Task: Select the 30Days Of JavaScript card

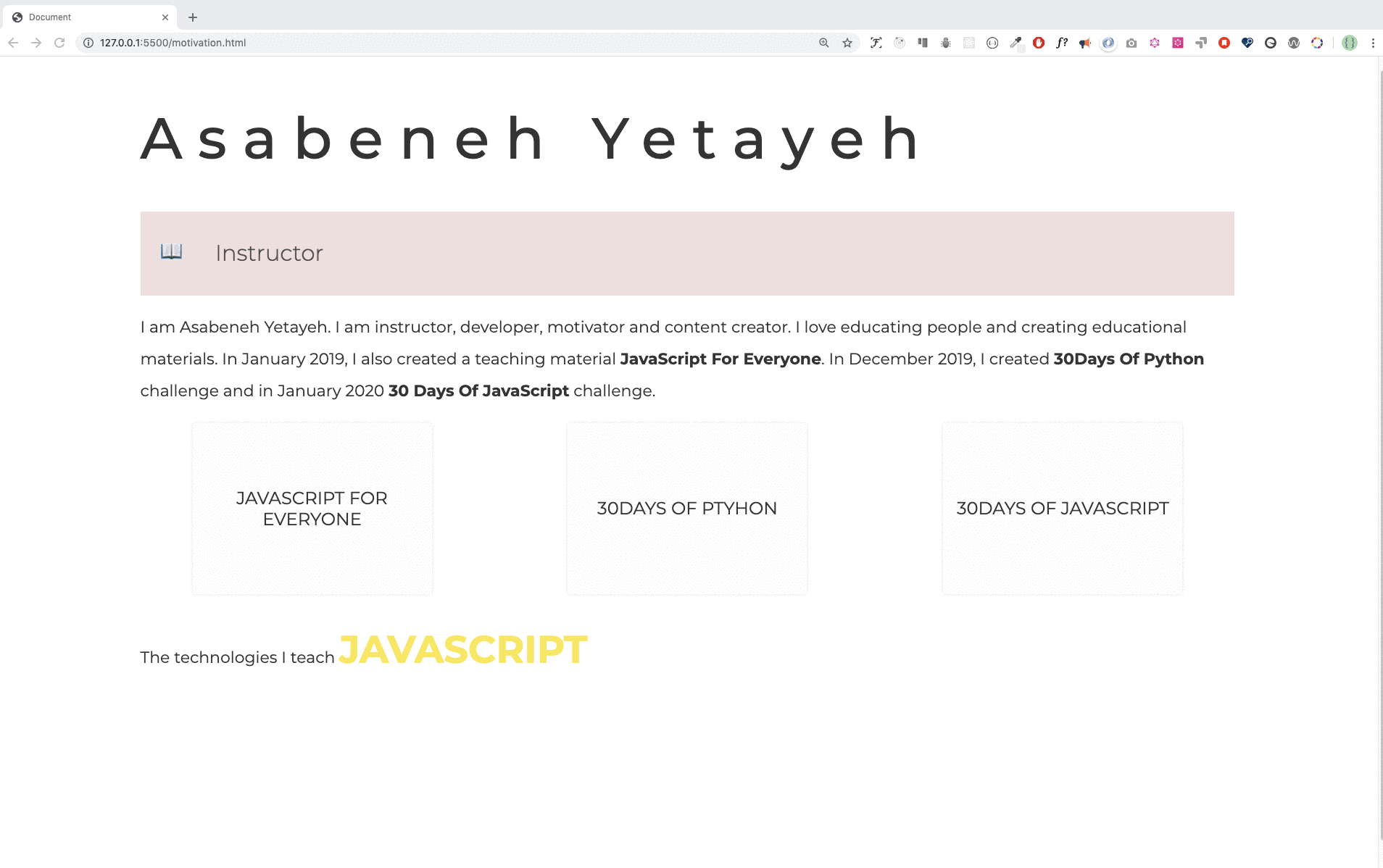Action: pos(1062,509)
